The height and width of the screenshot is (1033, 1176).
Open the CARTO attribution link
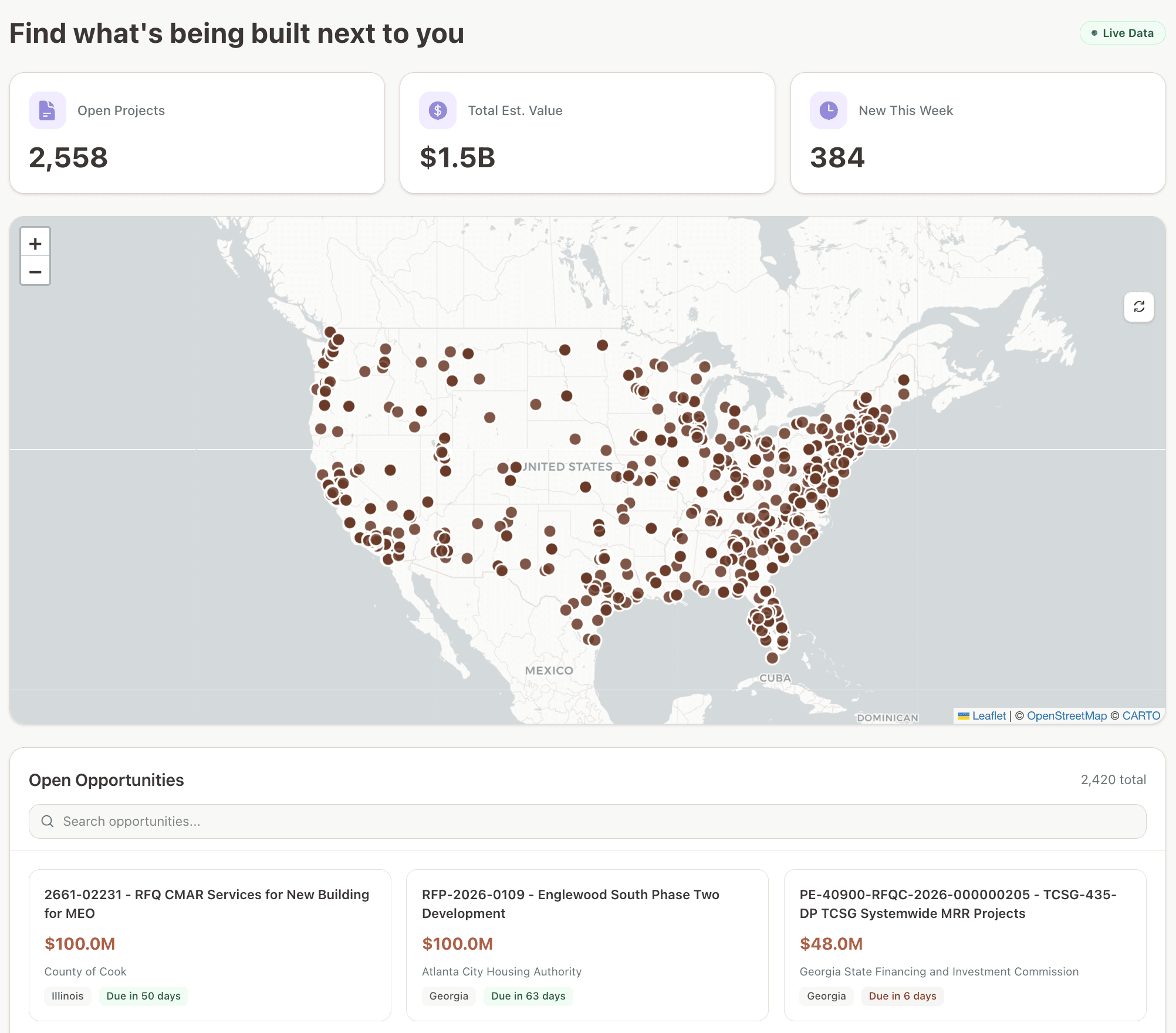click(x=1141, y=715)
